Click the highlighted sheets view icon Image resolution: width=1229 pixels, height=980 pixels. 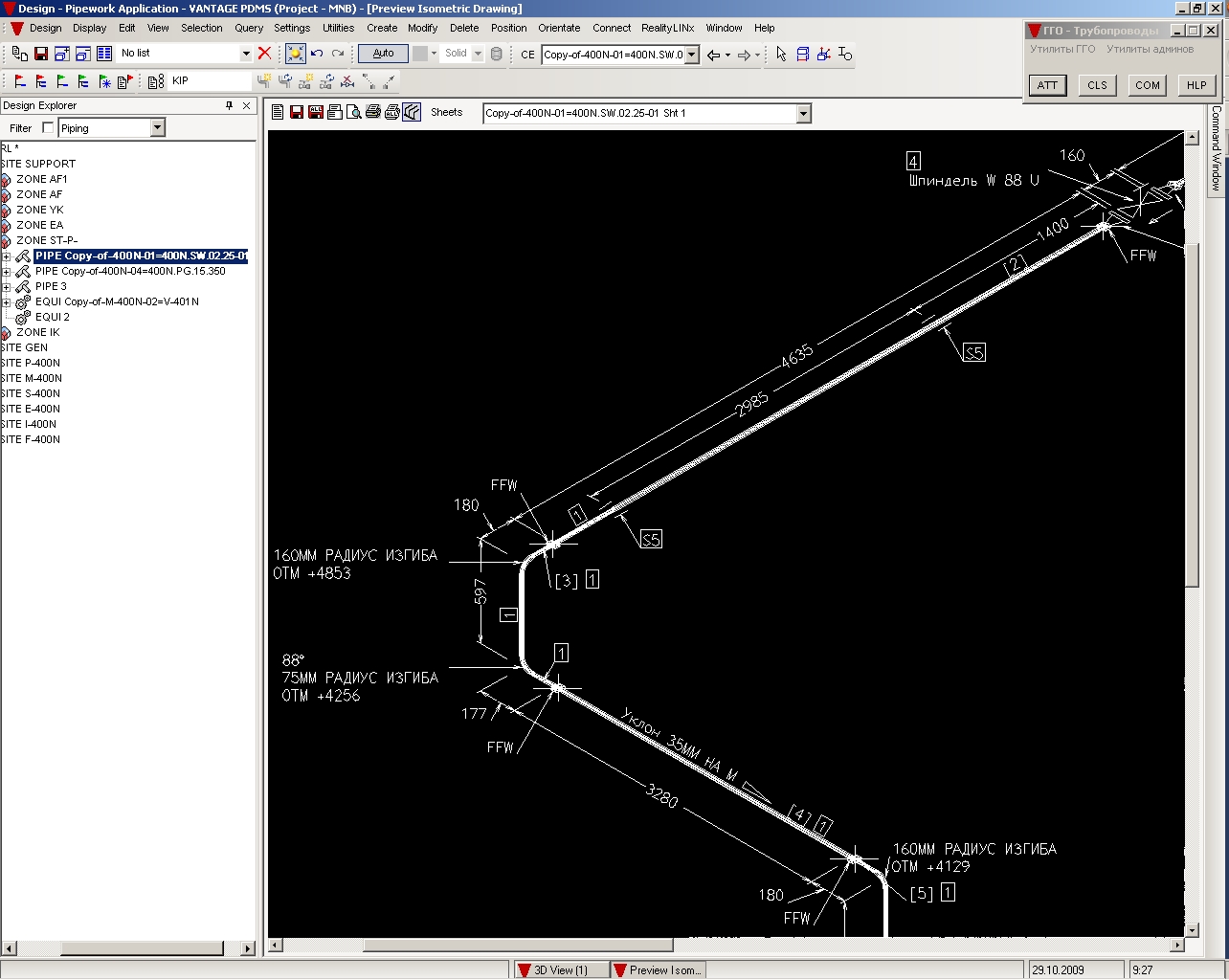pyautogui.click(x=412, y=112)
